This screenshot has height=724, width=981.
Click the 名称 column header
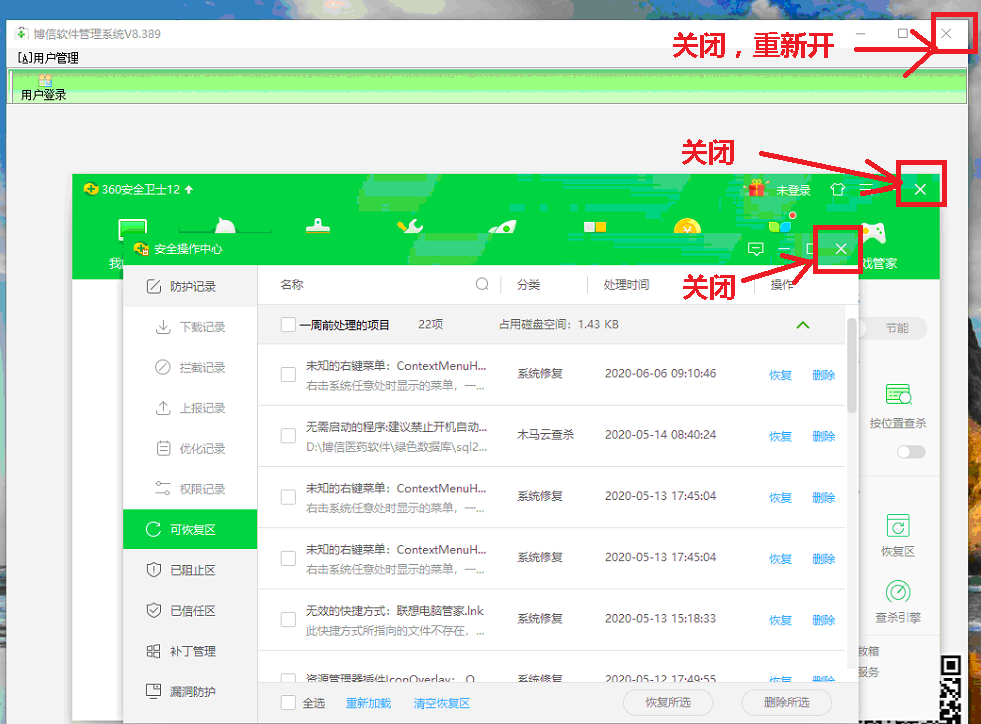(x=292, y=285)
